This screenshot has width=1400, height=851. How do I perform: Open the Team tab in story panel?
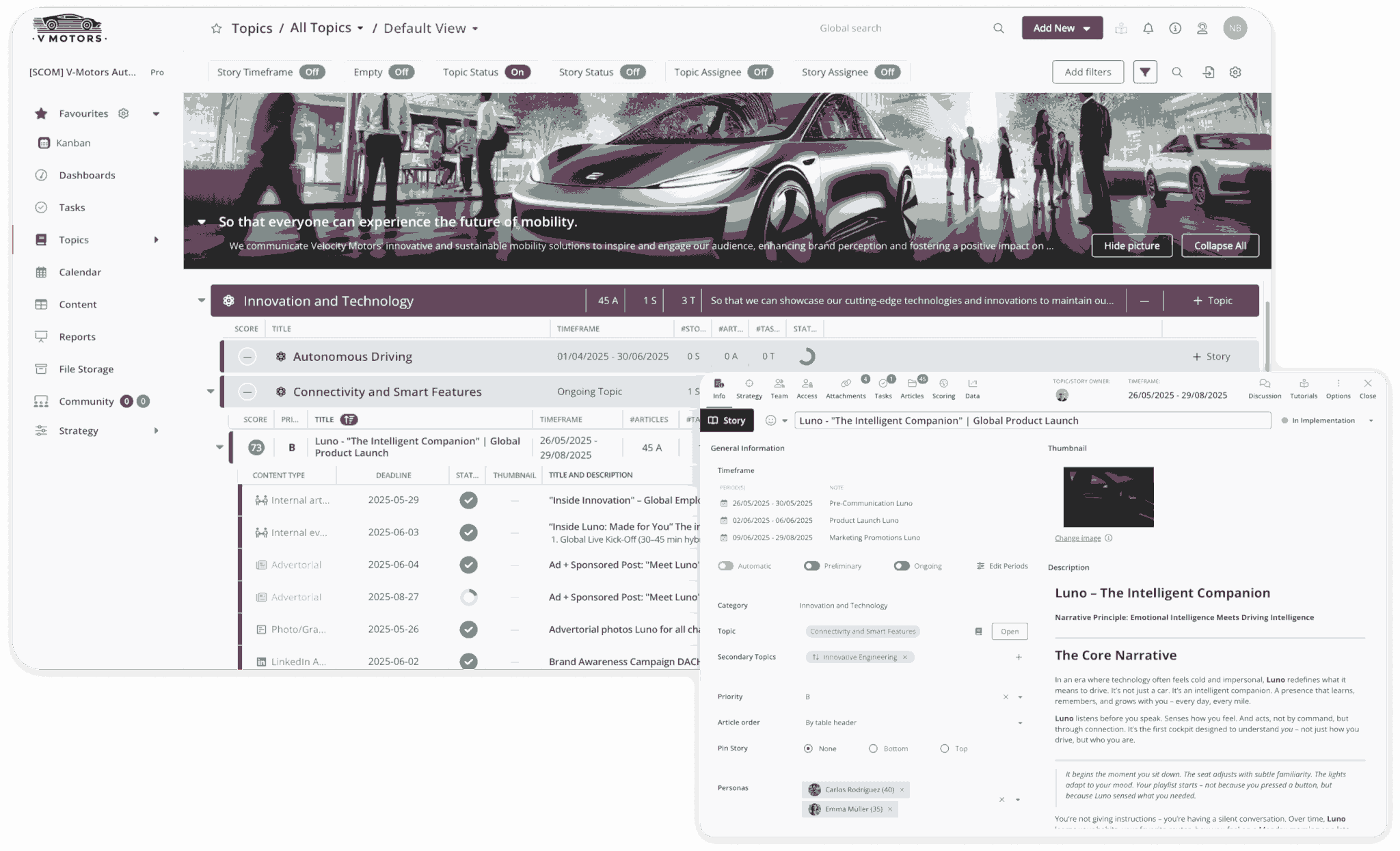click(x=779, y=389)
